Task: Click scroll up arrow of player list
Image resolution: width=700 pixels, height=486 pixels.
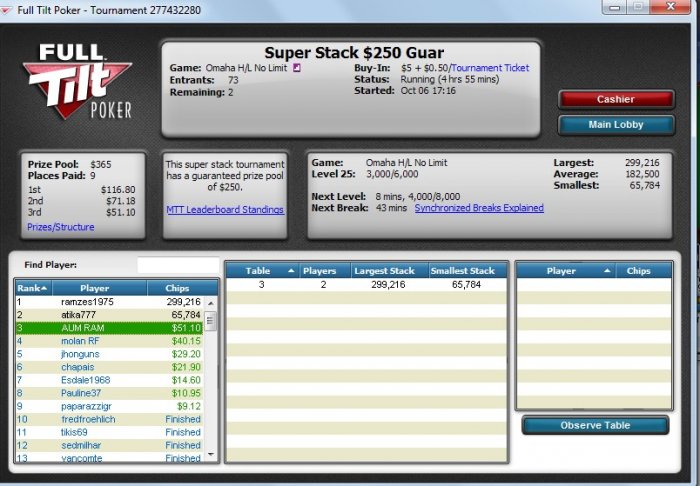Action: (x=211, y=303)
